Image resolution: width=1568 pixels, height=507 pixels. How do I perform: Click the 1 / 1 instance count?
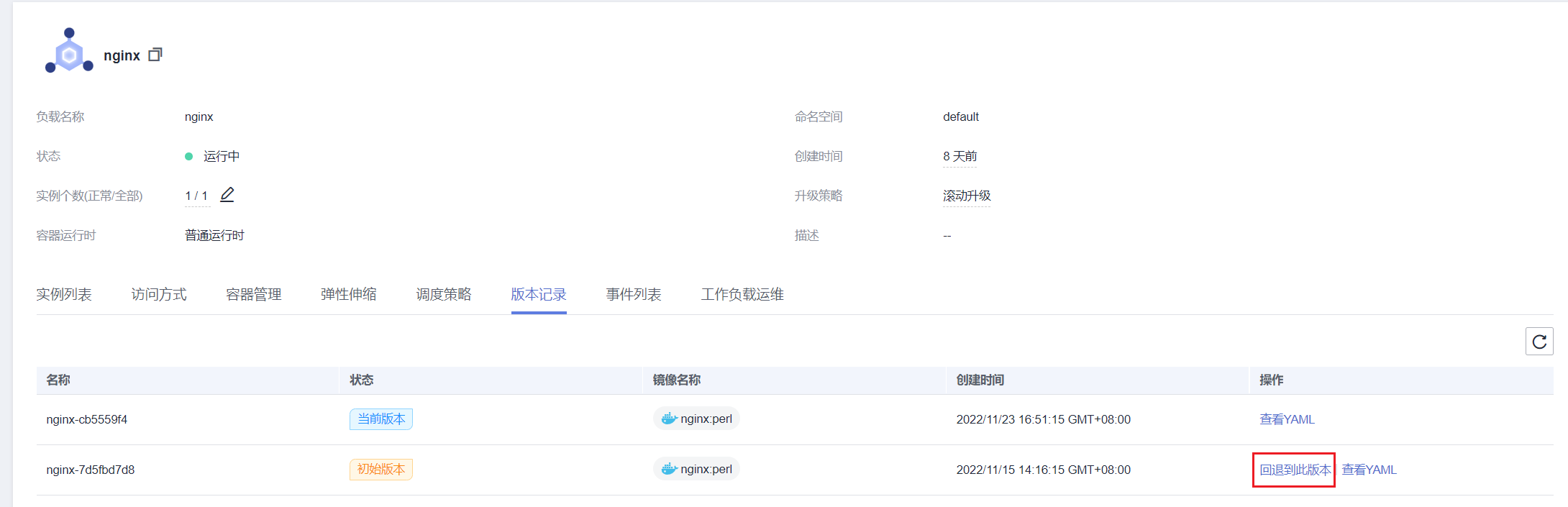(196, 196)
